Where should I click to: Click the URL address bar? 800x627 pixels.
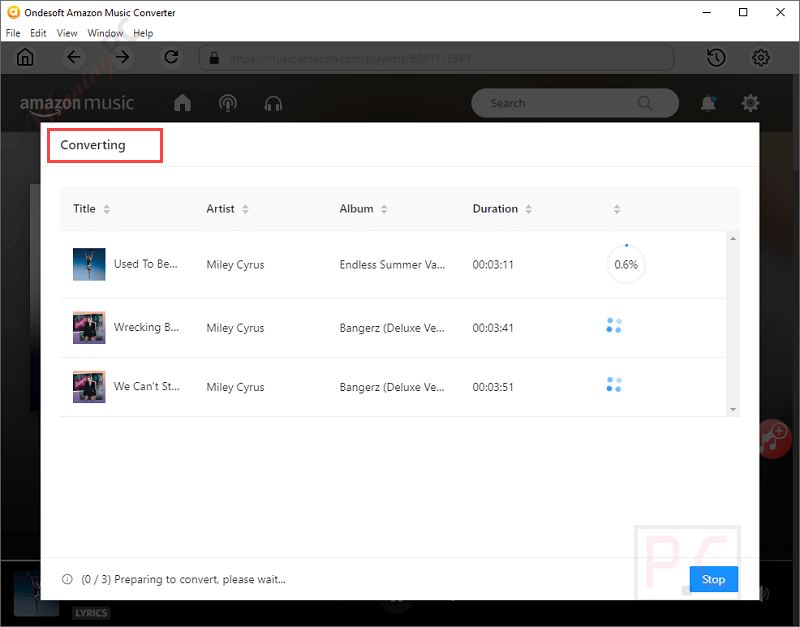pyautogui.click(x=436, y=58)
